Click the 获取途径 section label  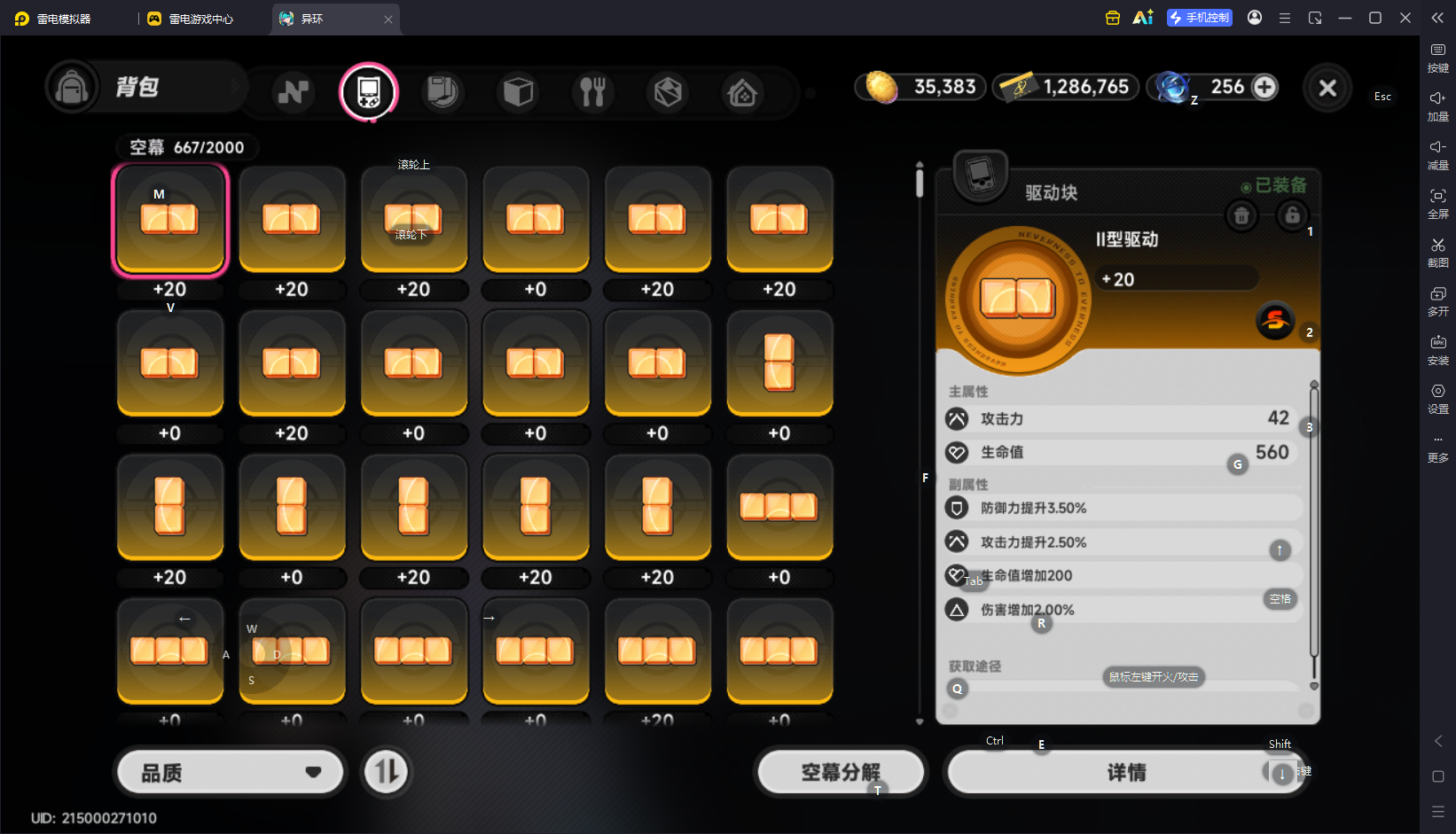[975, 666]
